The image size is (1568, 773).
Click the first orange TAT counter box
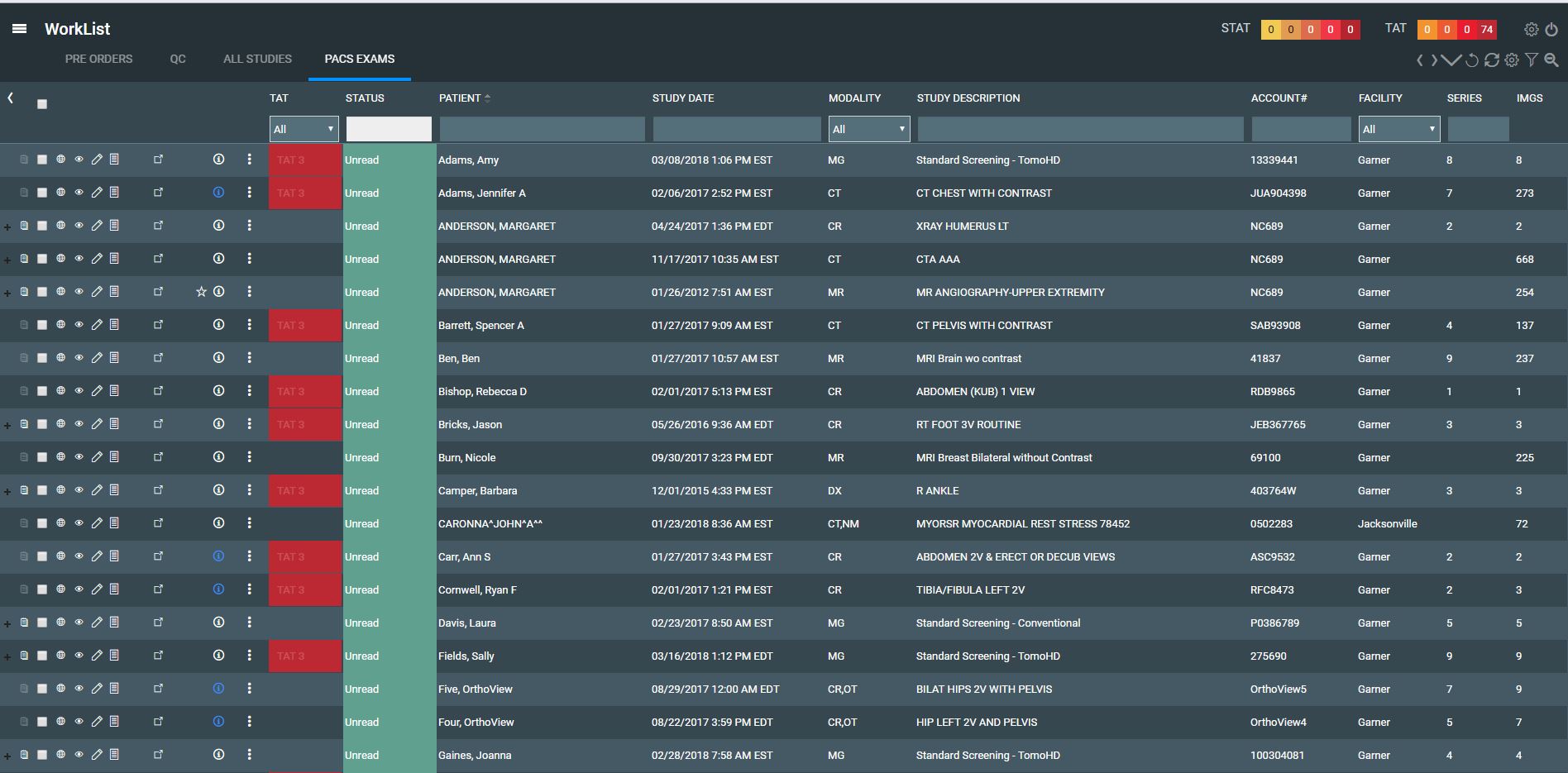point(1427,30)
